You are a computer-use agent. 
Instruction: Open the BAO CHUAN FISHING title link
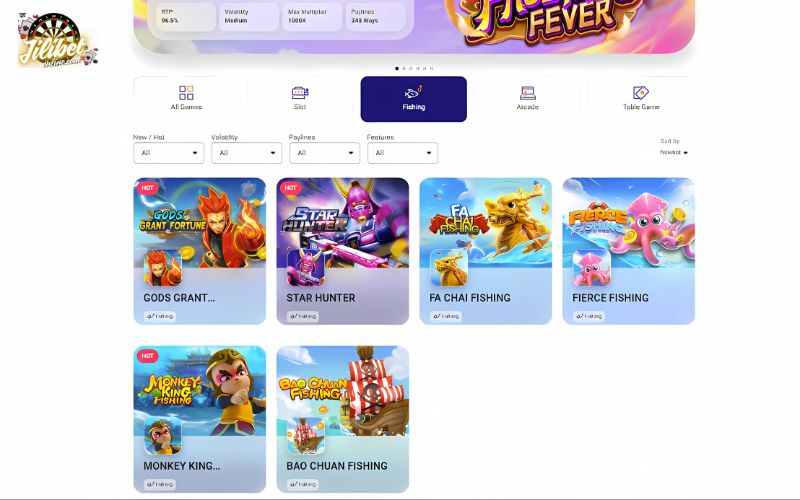(x=337, y=466)
